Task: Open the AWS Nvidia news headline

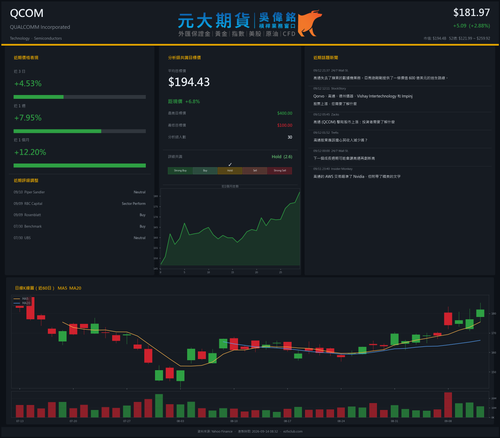Action: (357, 176)
